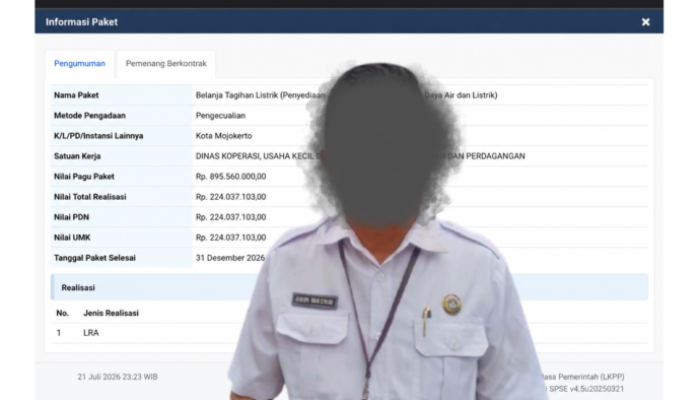Viewport: 700px width, 400px height.
Task: Click the 31 Desember 2026 date
Action: (x=230, y=258)
